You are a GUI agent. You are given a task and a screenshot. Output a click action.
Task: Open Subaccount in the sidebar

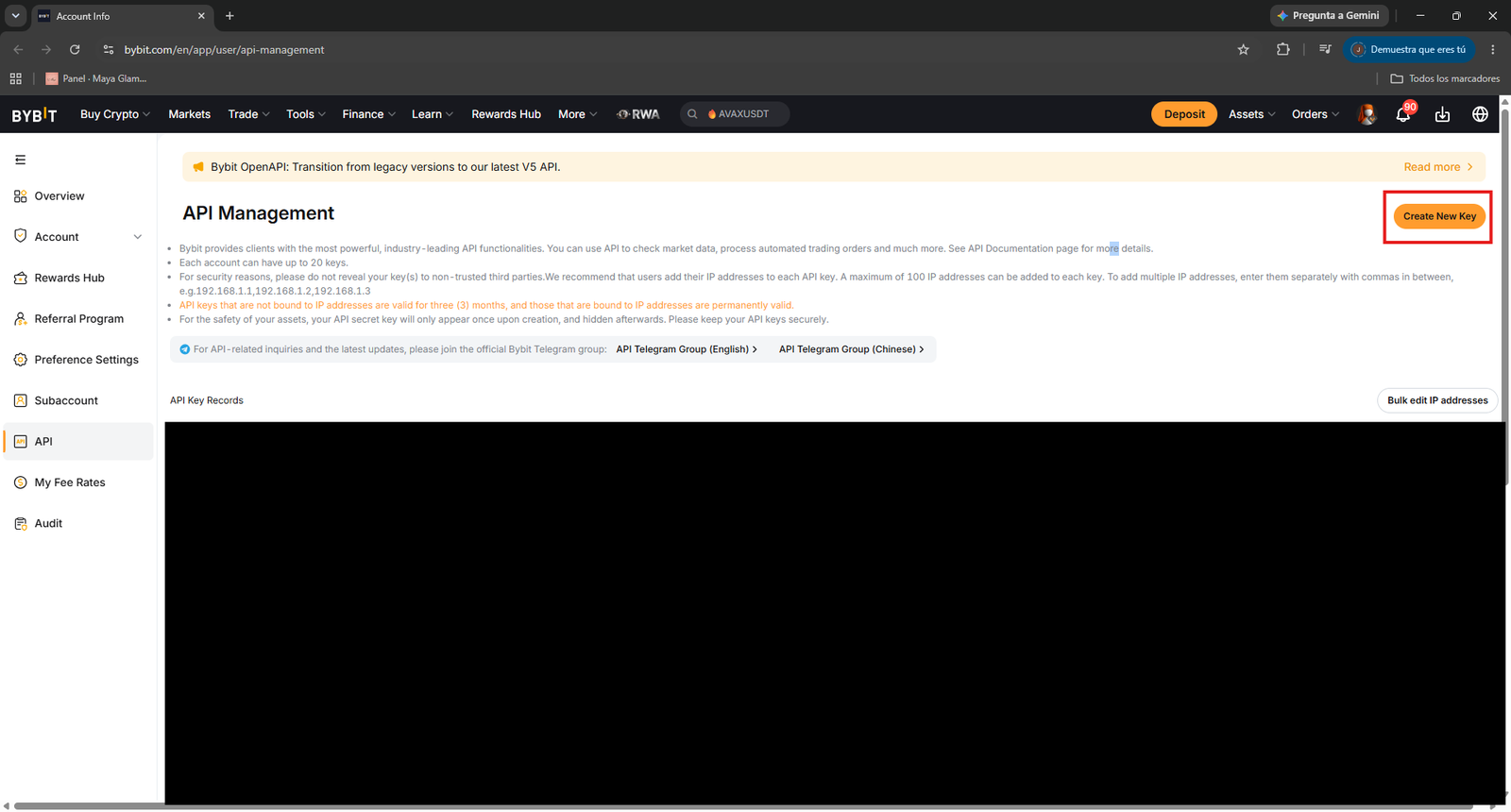(x=78, y=400)
